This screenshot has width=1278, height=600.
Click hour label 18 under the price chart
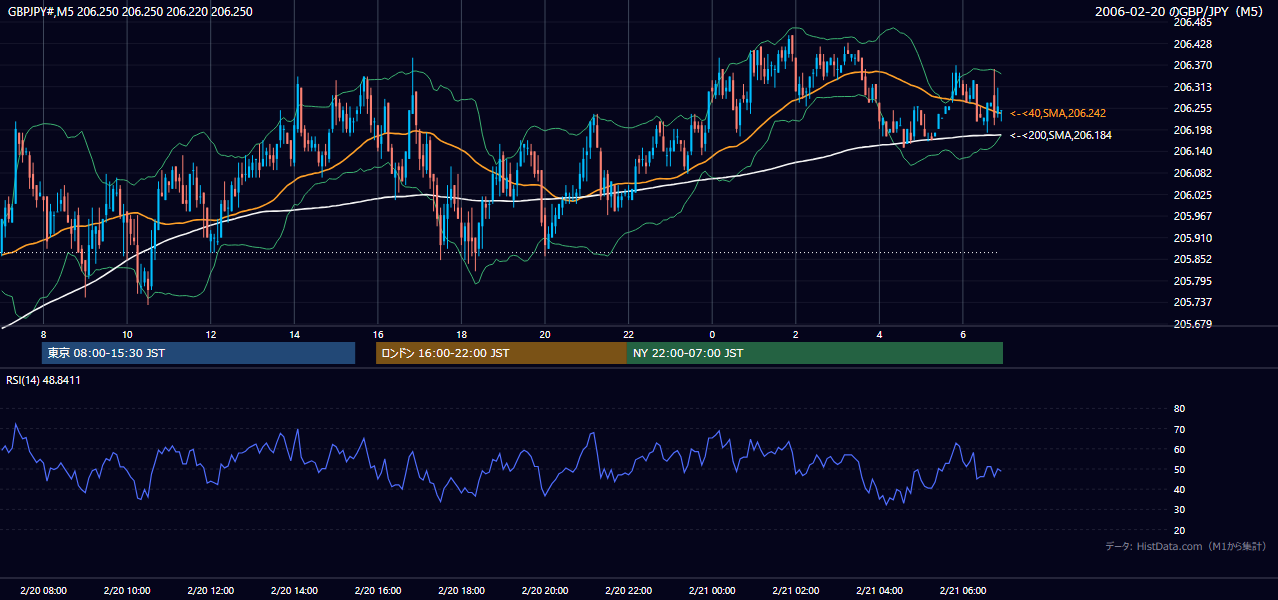coord(461,334)
